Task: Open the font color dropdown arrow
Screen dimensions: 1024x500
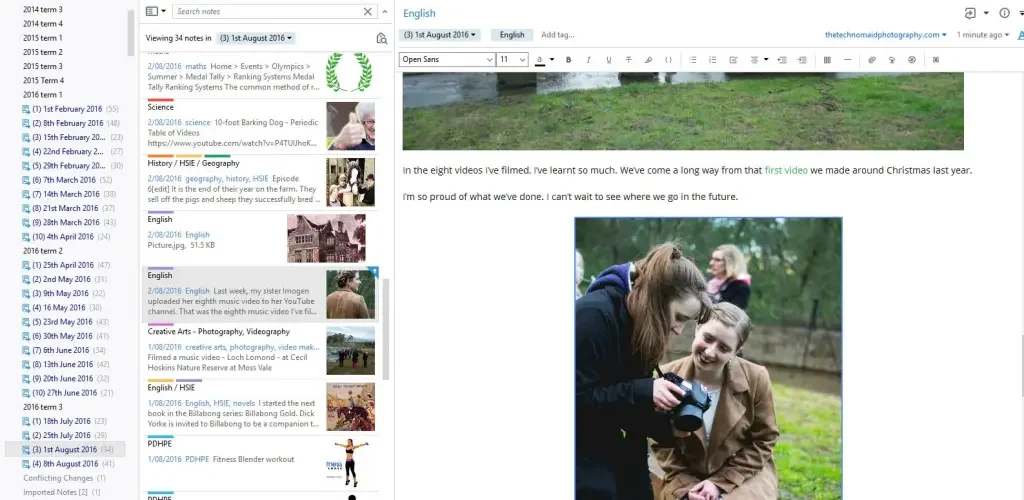Action: (x=552, y=59)
